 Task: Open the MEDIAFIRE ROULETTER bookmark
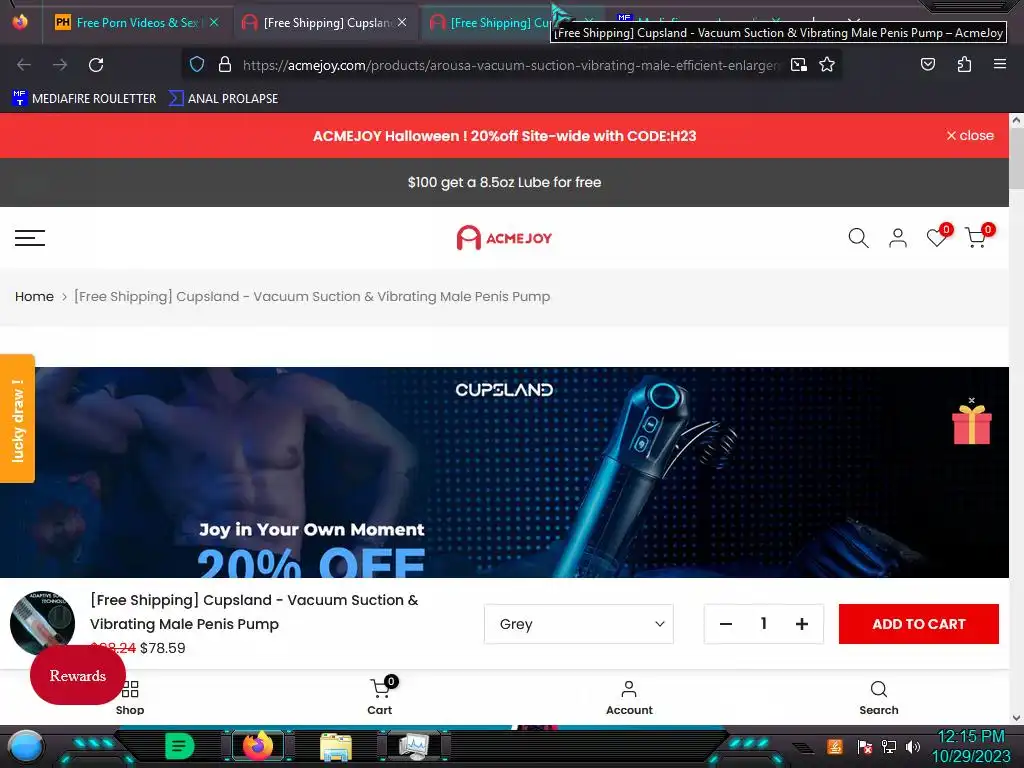[x=84, y=99]
